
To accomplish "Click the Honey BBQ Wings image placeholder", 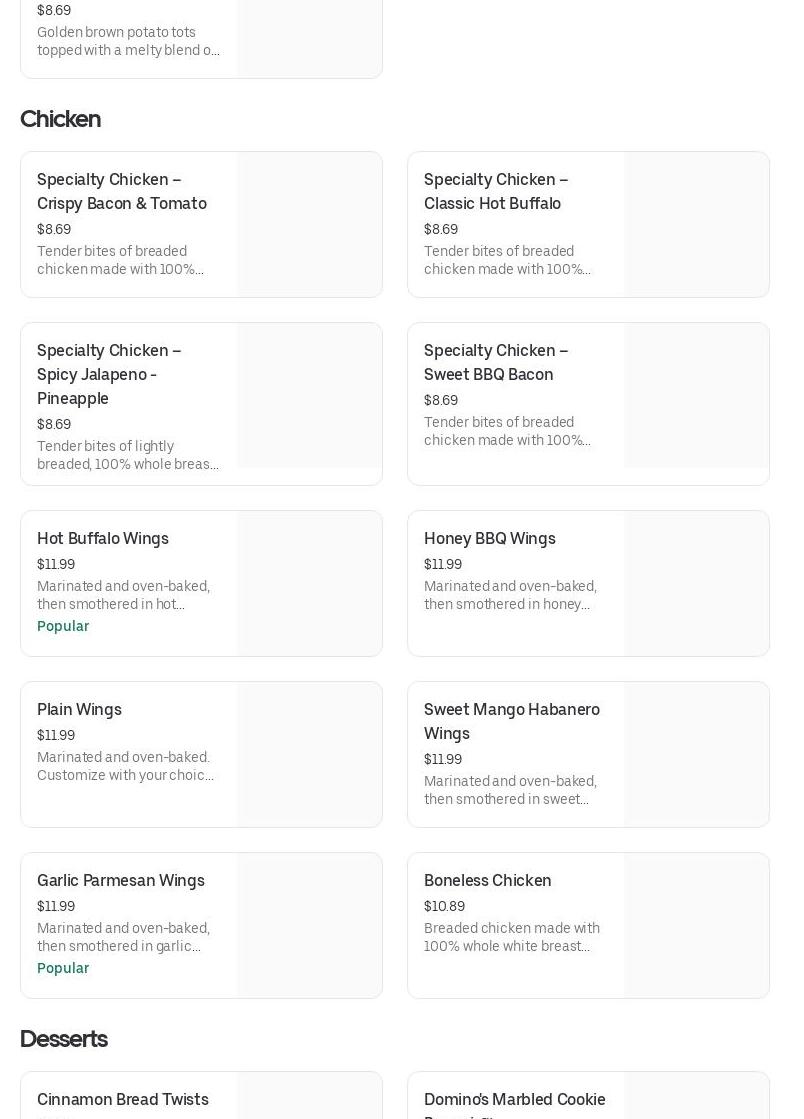I will (696, 584).
